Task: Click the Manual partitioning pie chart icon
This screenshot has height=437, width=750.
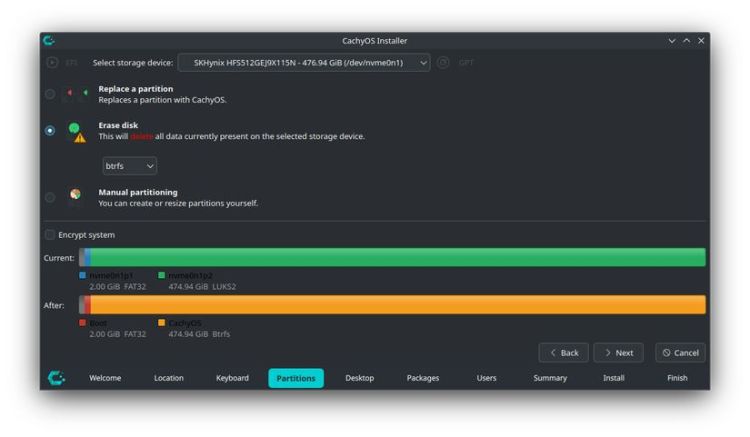Action: pos(75,194)
